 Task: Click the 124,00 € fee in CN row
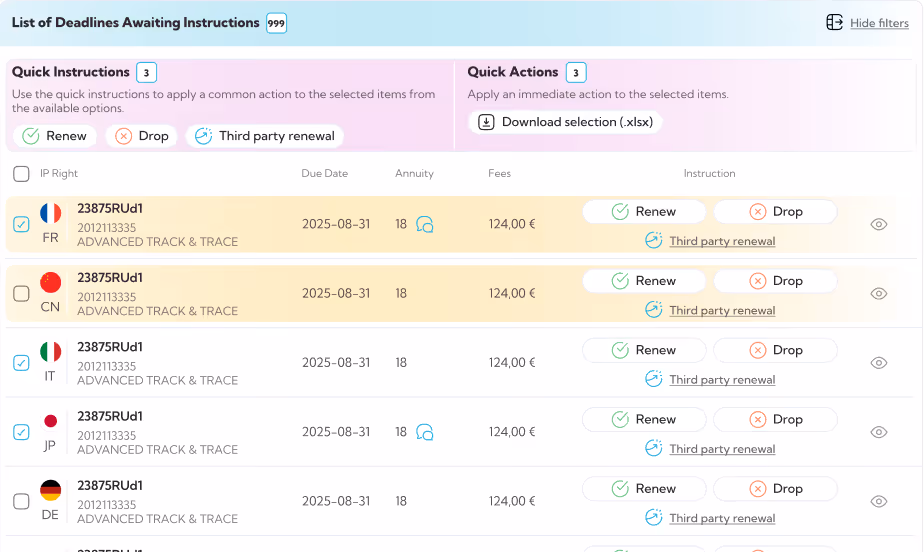[512, 293]
